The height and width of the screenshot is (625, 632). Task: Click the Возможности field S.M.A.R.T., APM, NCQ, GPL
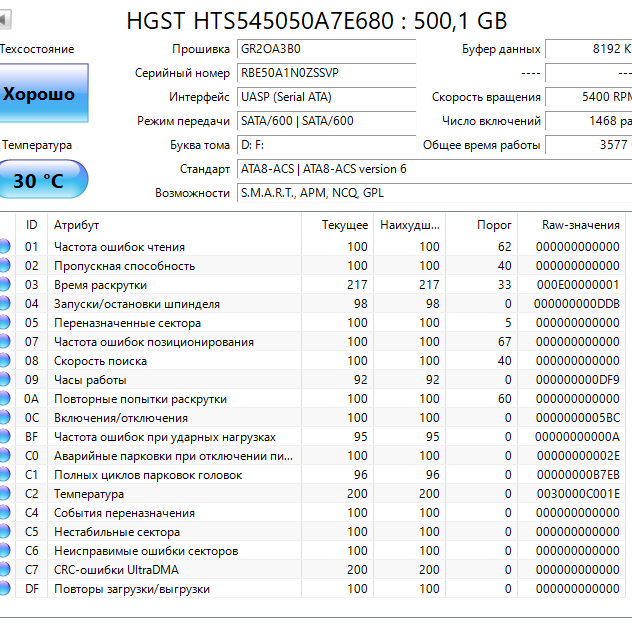(x=434, y=193)
